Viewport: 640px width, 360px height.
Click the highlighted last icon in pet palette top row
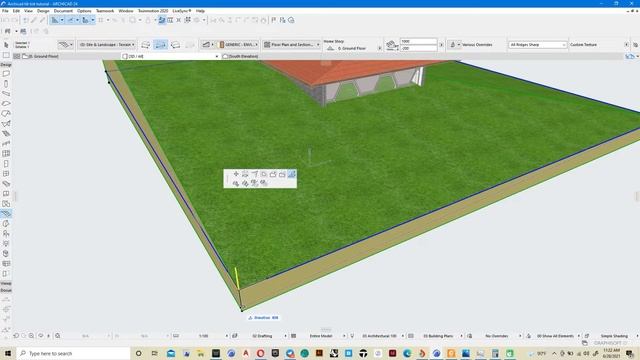(x=291, y=174)
